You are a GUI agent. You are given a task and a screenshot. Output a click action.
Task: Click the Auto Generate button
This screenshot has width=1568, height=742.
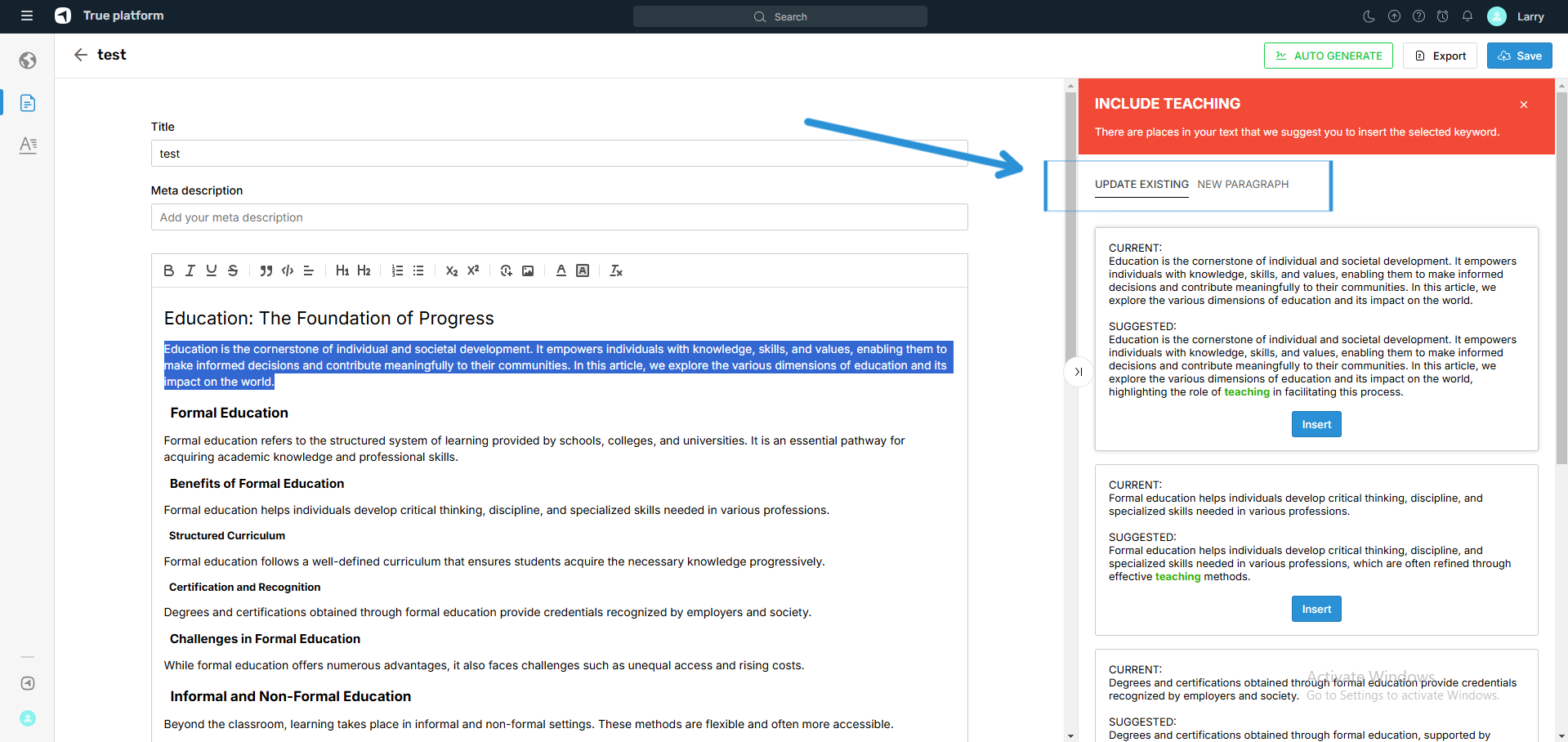(1328, 56)
